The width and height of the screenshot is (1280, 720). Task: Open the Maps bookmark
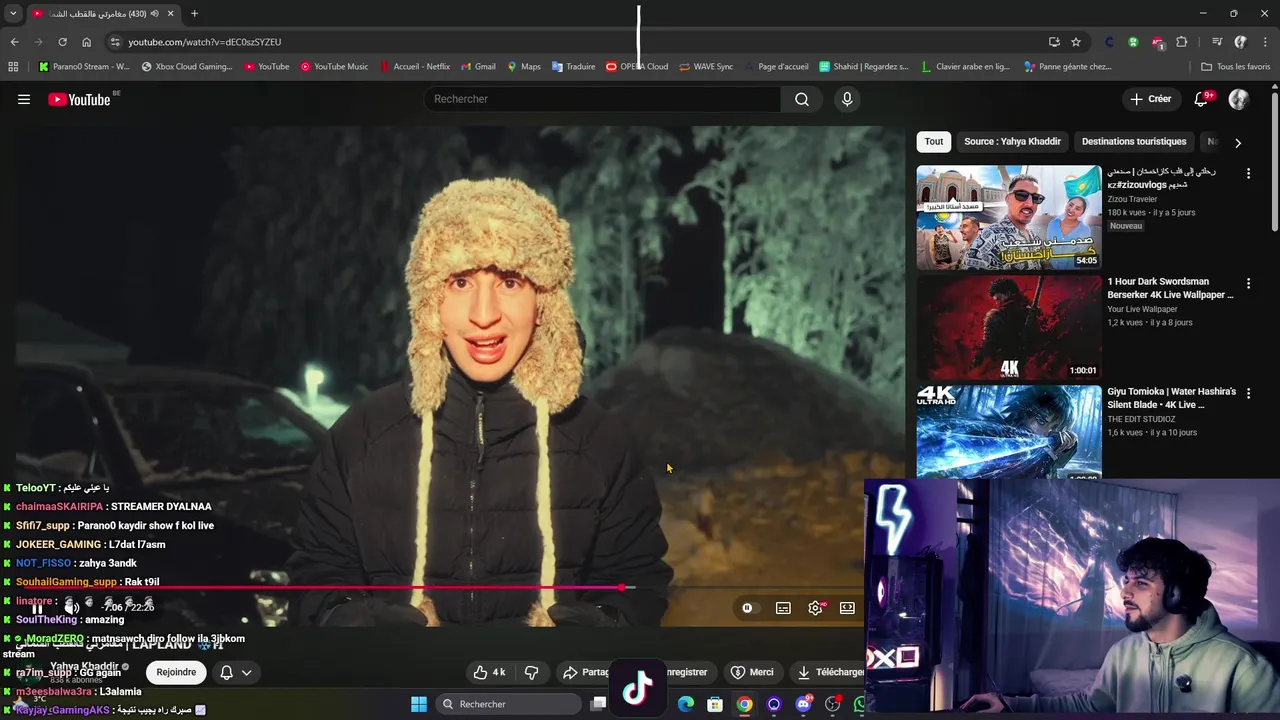pyautogui.click(x=524, y=67)
